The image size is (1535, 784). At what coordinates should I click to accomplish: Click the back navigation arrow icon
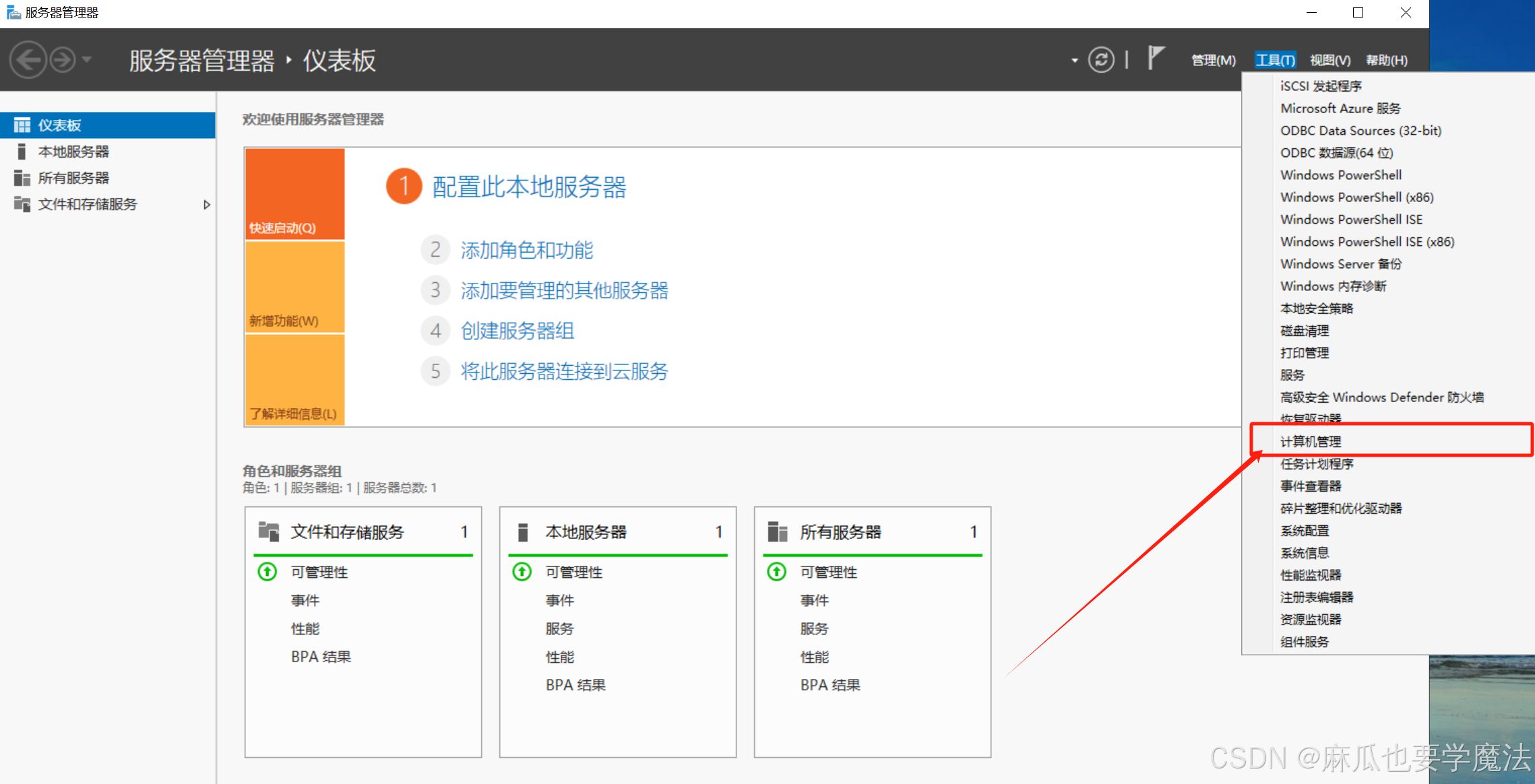[28, 60]
